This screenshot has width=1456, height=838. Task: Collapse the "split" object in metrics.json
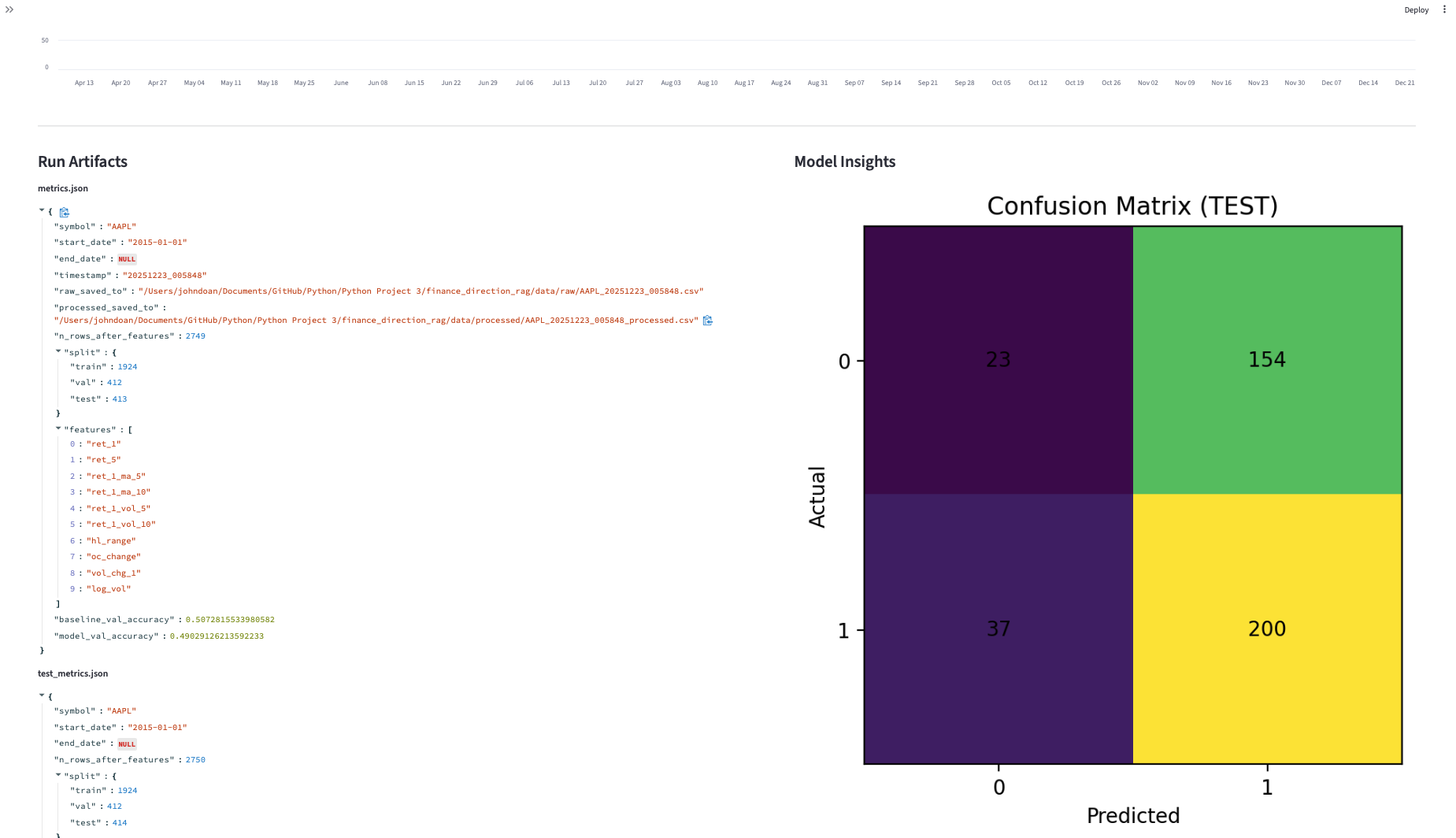tap(57, 351)
